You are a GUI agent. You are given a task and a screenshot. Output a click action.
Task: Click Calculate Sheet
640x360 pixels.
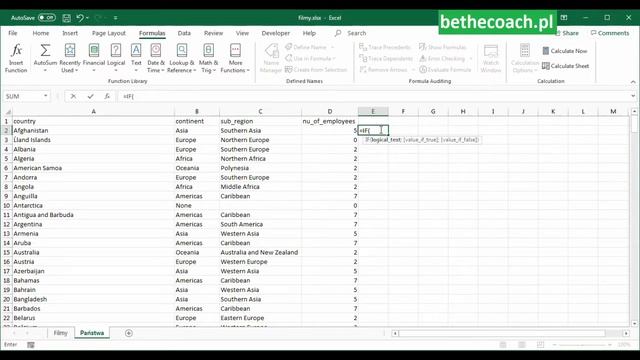(565, 66)
